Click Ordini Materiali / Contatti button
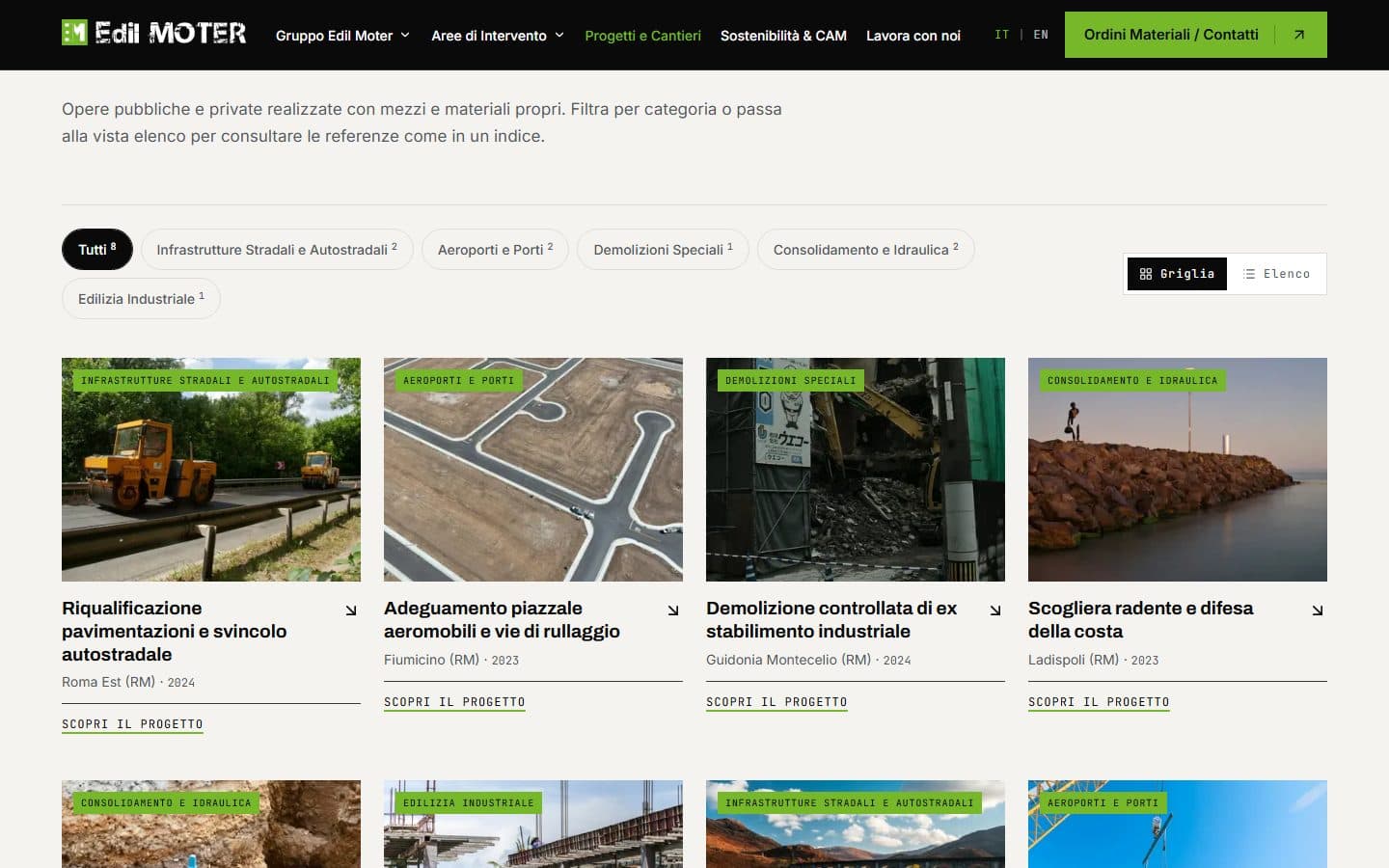The width and height of the screenshot is (1389, 868). pos(1196,35)
